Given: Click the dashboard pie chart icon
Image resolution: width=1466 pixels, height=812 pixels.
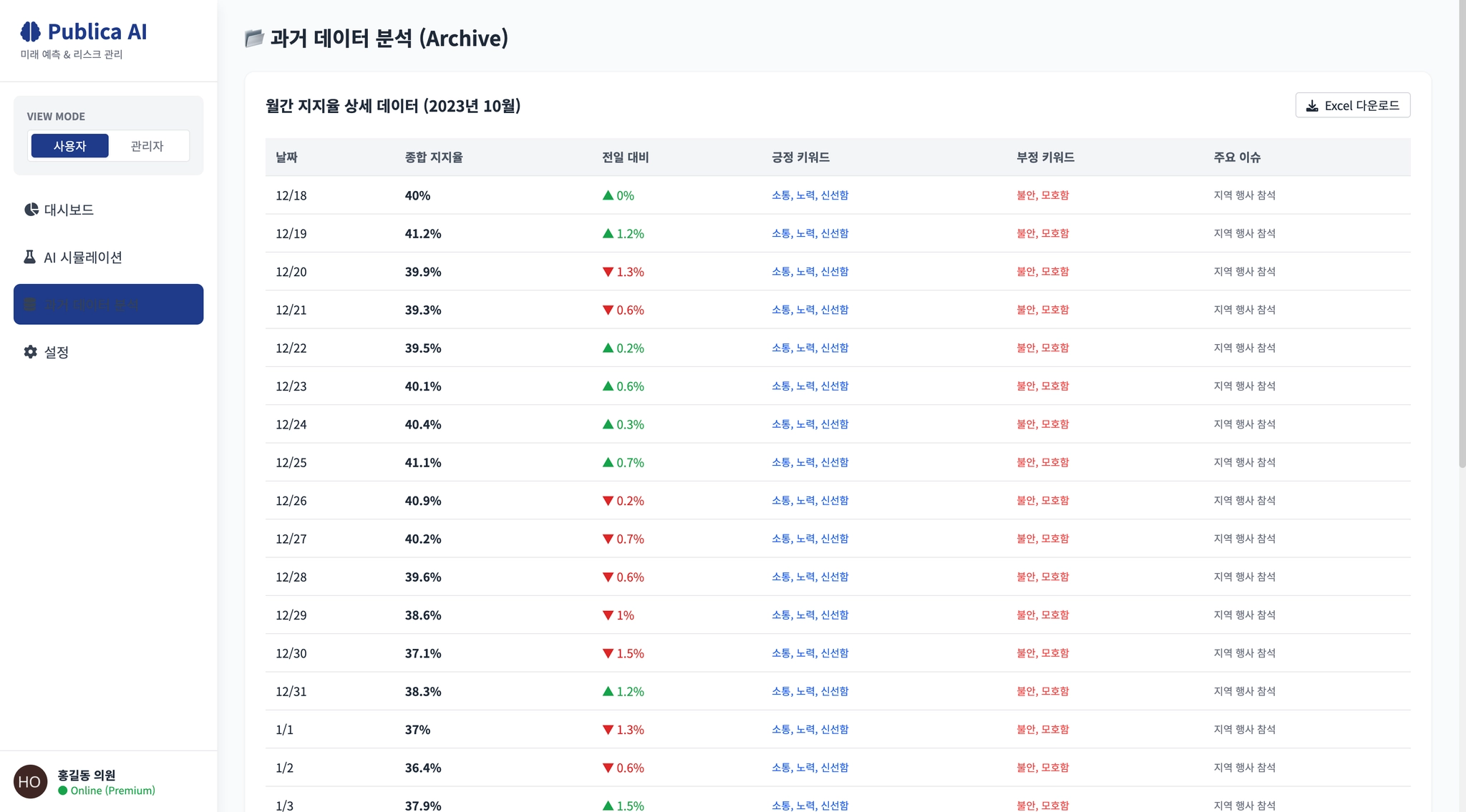Looking at the screenshot, I should click(x=31, y=210).
